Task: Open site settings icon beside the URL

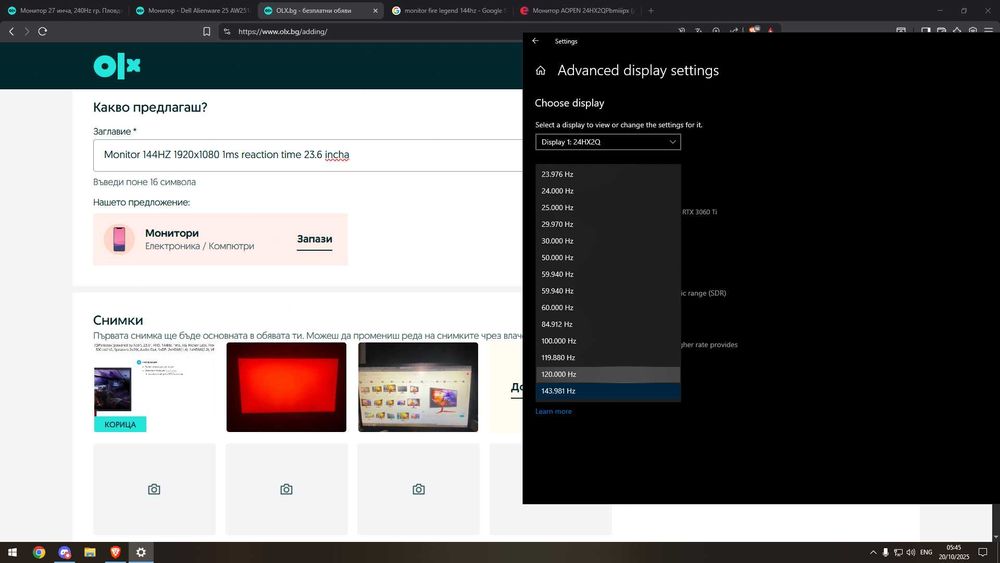Action: coord(227,31)
